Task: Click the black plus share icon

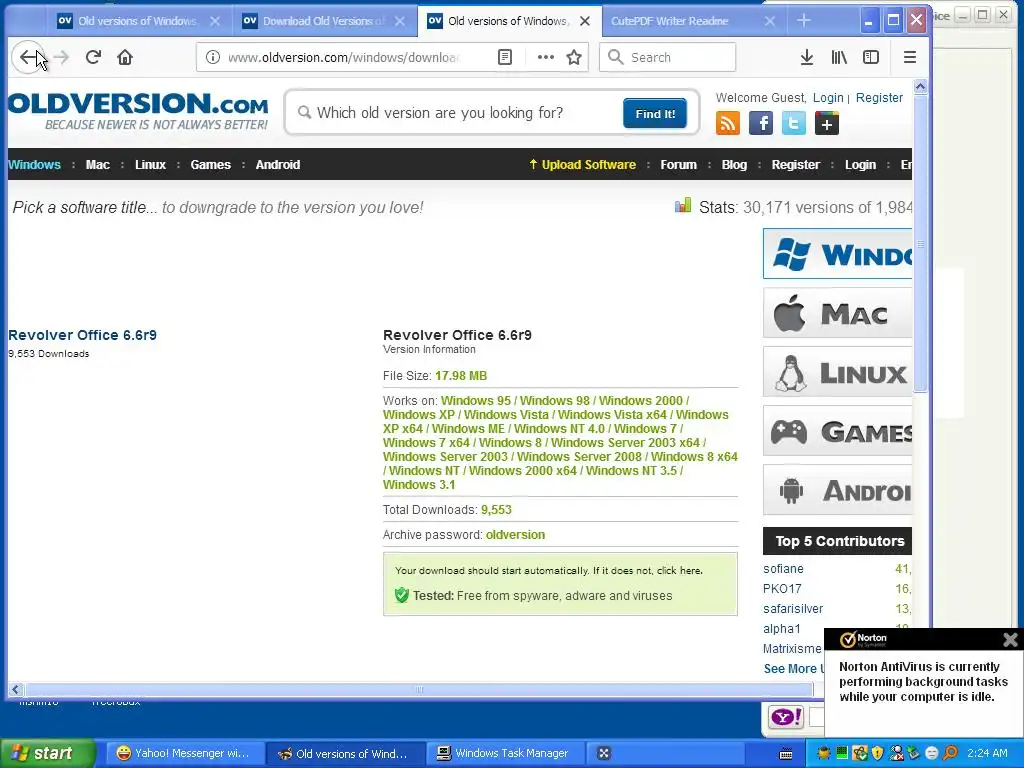Action: [827, 123]
